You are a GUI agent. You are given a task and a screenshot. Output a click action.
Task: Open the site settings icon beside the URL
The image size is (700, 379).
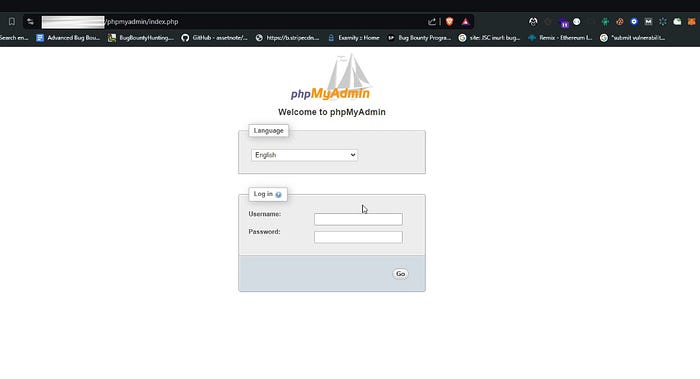point(30,21)
